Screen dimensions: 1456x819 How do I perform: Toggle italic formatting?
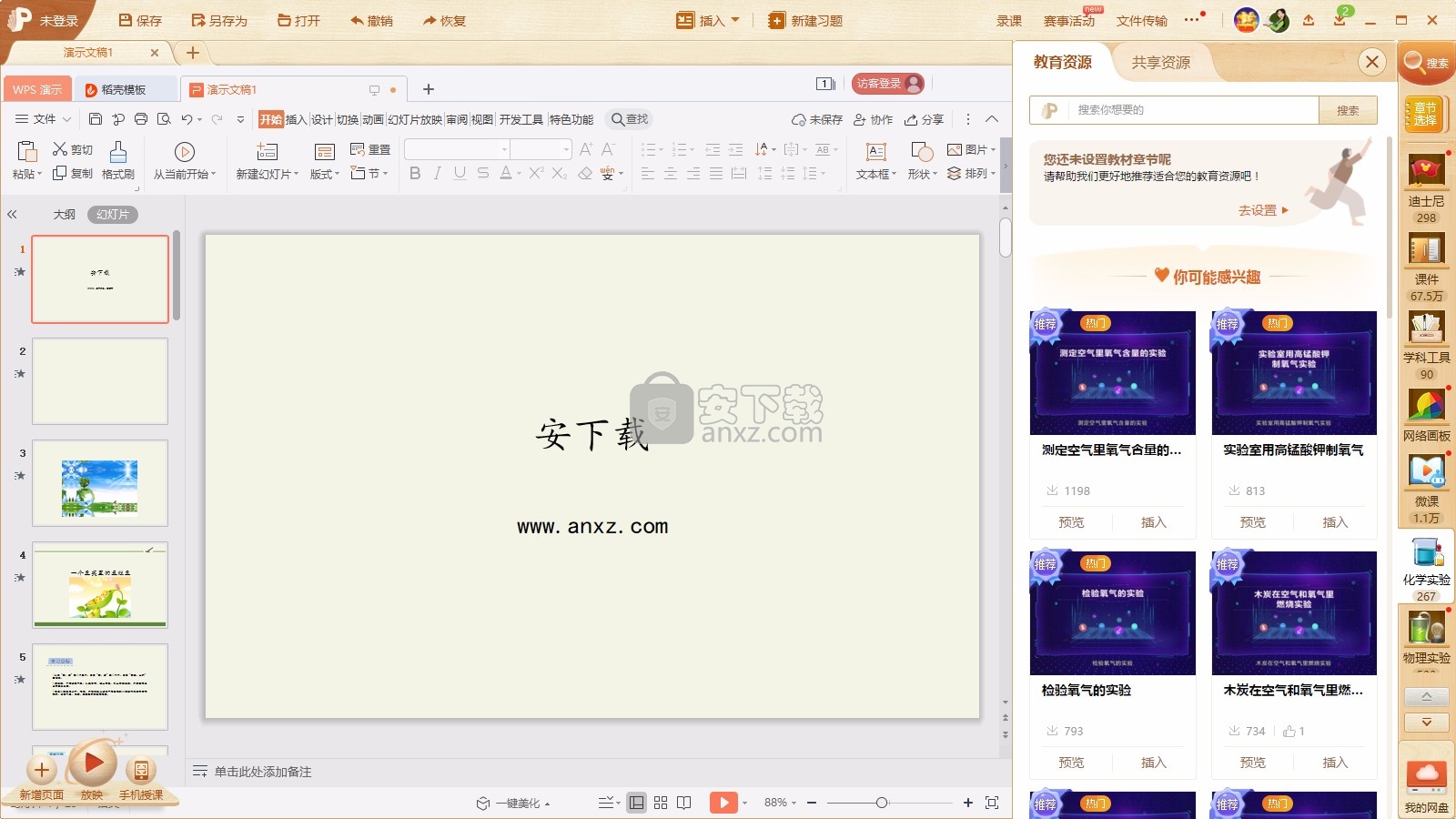click(438, 173)
